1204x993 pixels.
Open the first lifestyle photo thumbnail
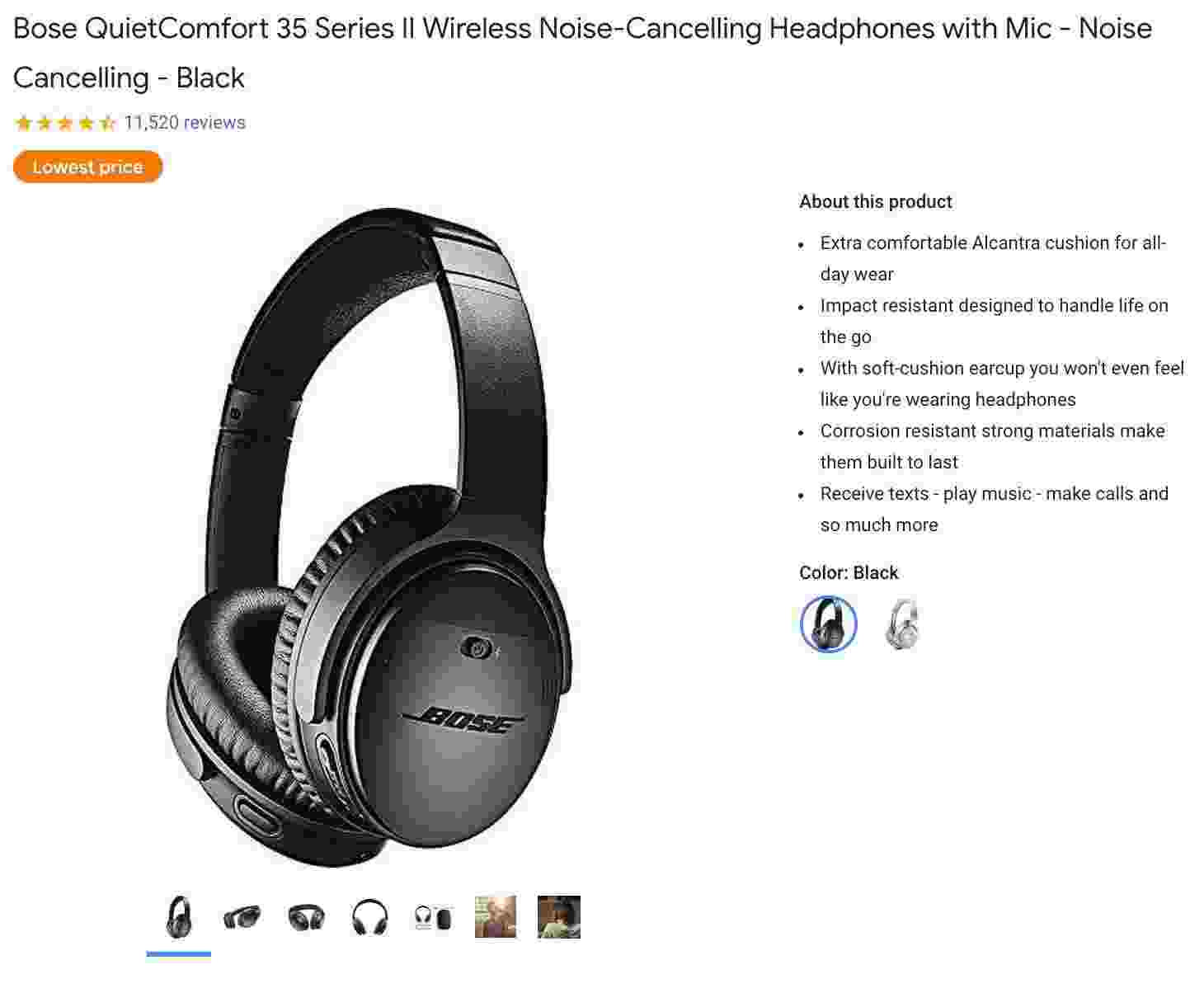[496, 917]
